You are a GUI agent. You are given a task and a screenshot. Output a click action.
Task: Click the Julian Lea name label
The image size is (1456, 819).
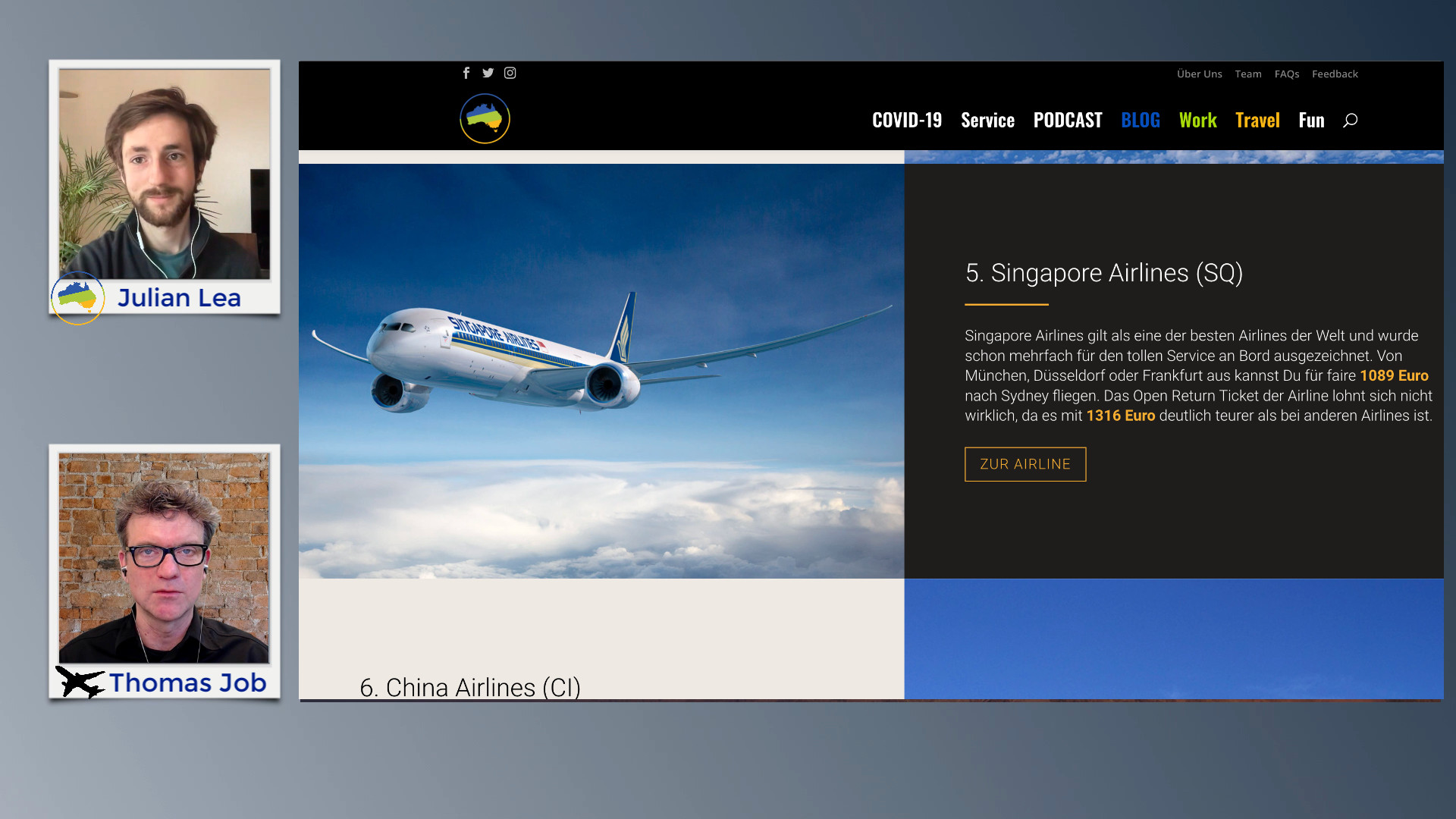point(179,298)
